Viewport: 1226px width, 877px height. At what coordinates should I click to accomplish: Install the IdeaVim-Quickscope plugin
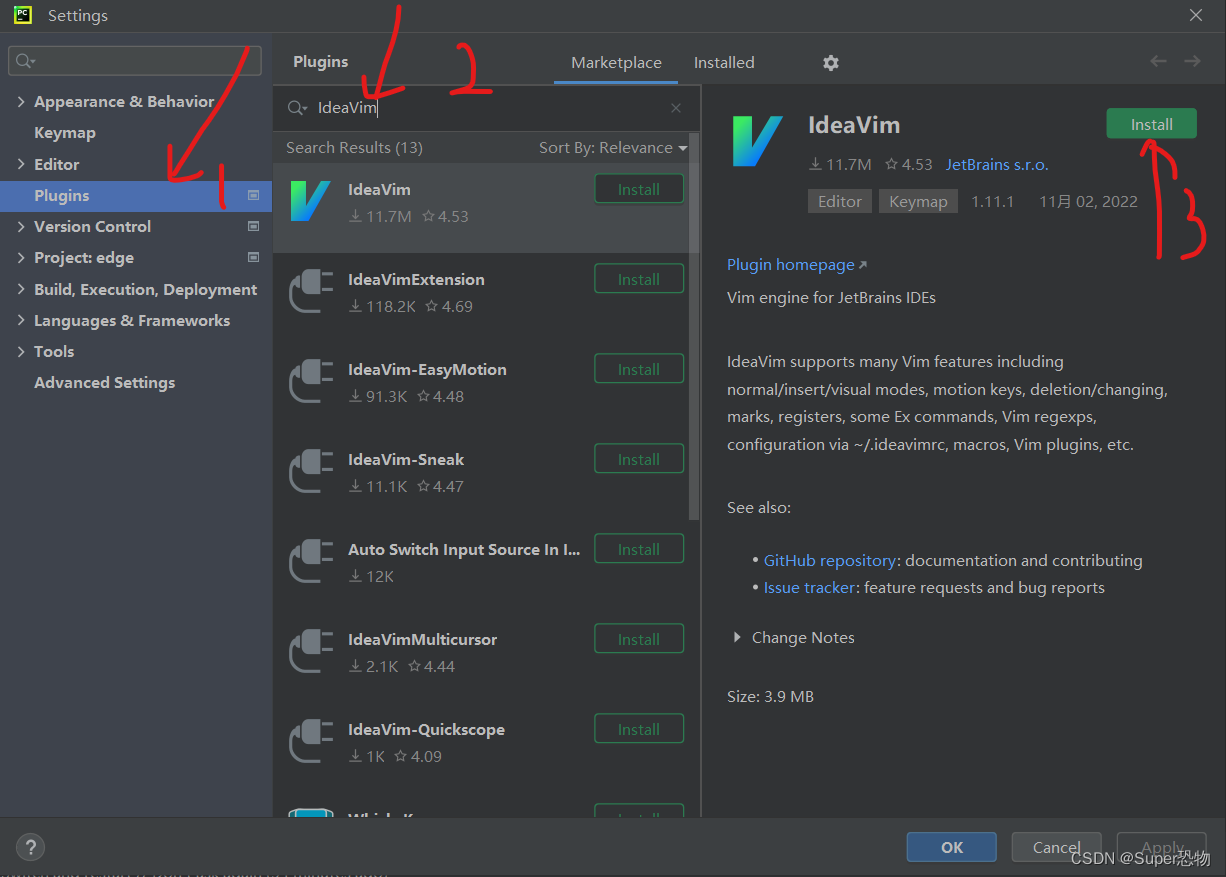click(x=639, y=729)
